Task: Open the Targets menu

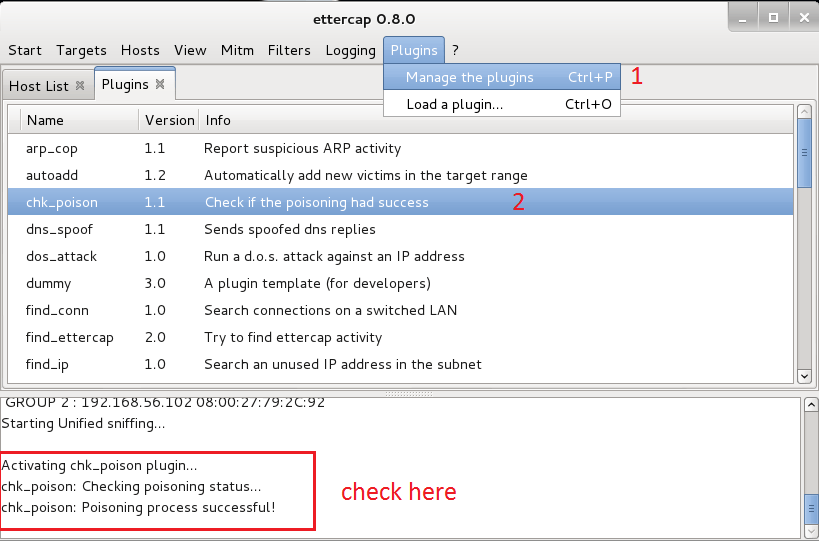Action: pos(81,50)
